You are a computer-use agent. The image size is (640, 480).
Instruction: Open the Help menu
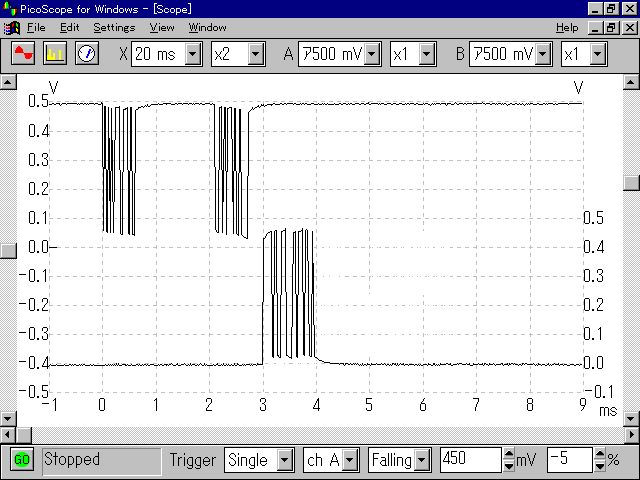[x=567, y=28]
